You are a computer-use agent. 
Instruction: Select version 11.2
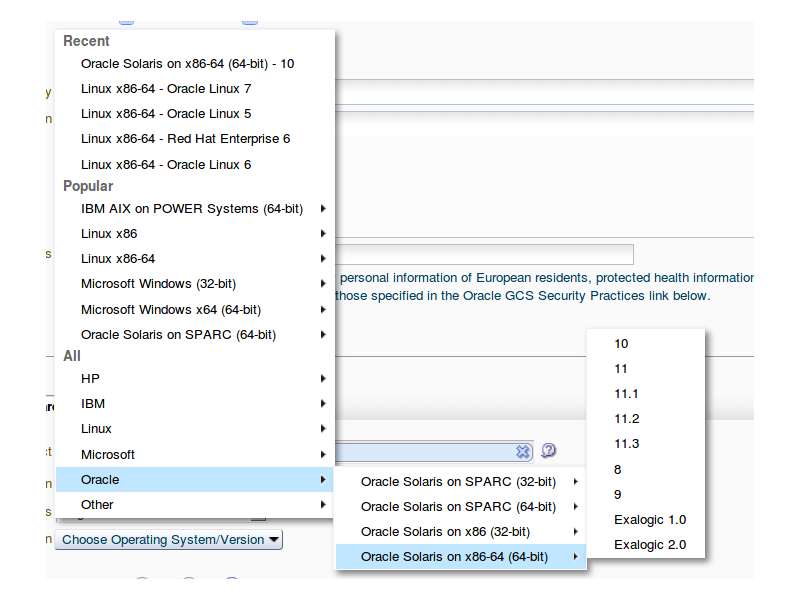pyautogui.click(x=646, y=419)
